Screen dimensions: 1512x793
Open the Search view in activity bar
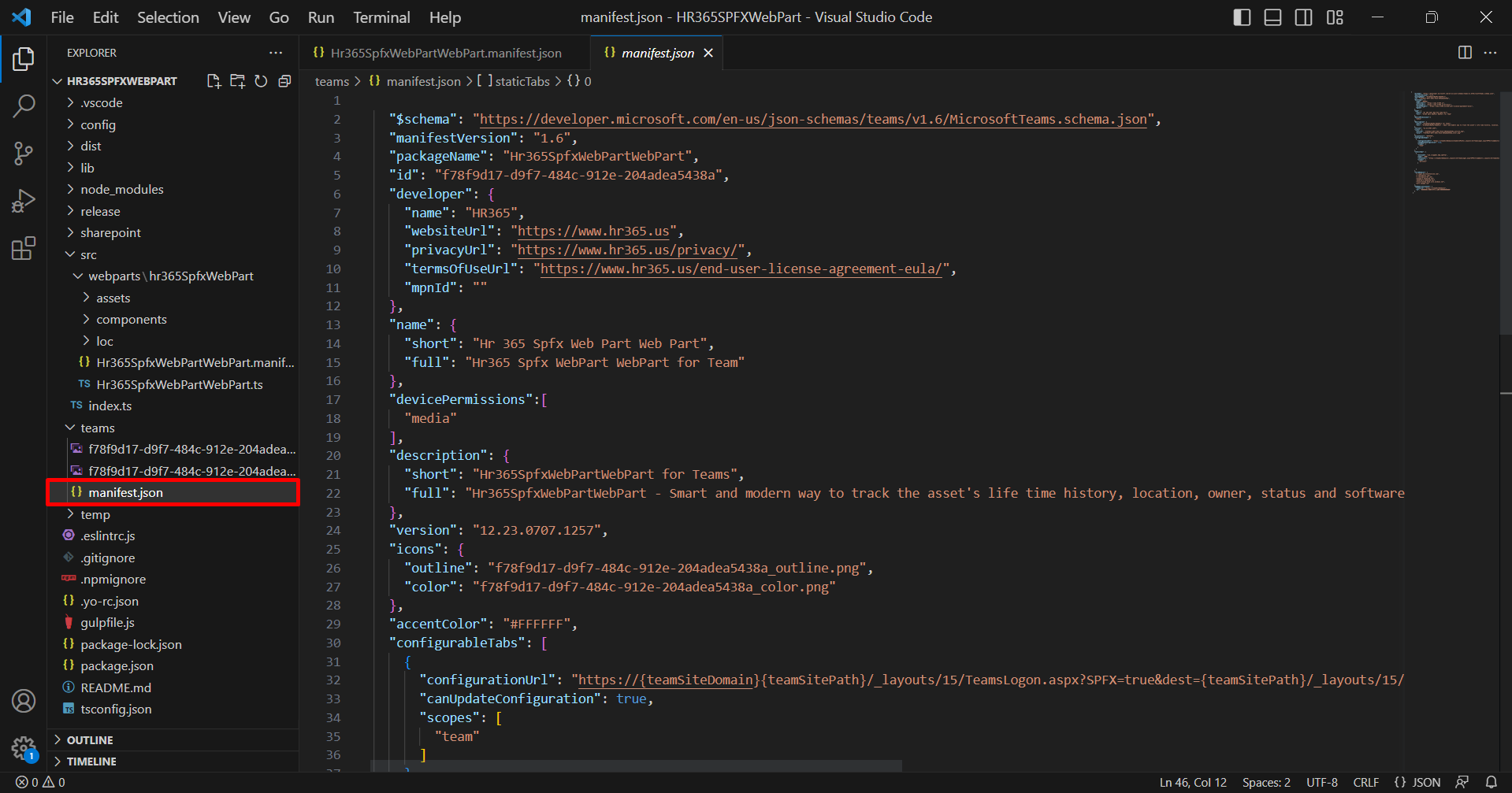coord(24,106)
